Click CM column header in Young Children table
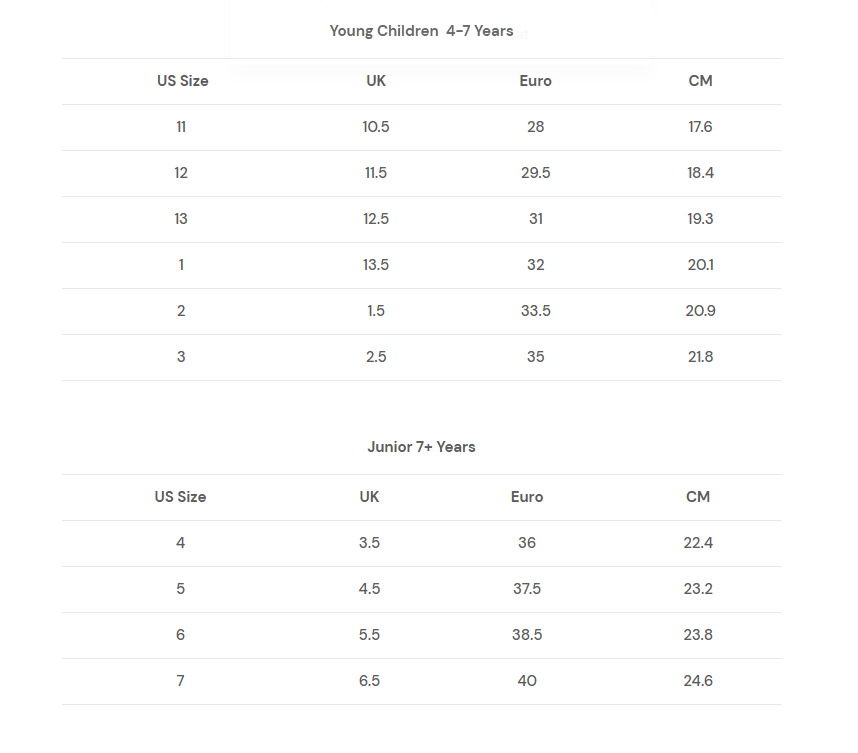 coord(700,81)
